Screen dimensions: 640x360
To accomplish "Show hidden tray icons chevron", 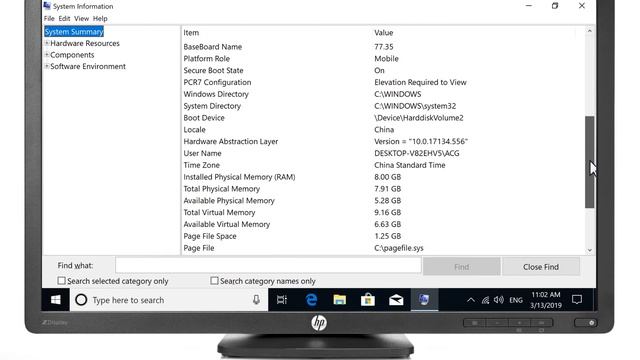I will (471, 300).
